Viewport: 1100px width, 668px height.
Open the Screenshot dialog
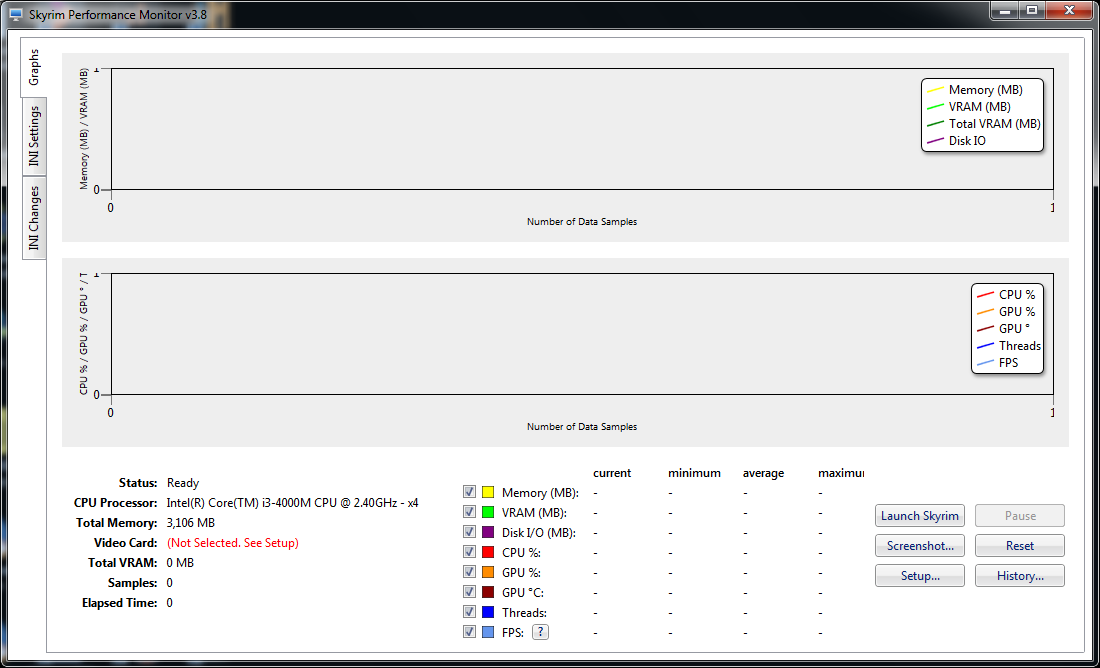920,546
